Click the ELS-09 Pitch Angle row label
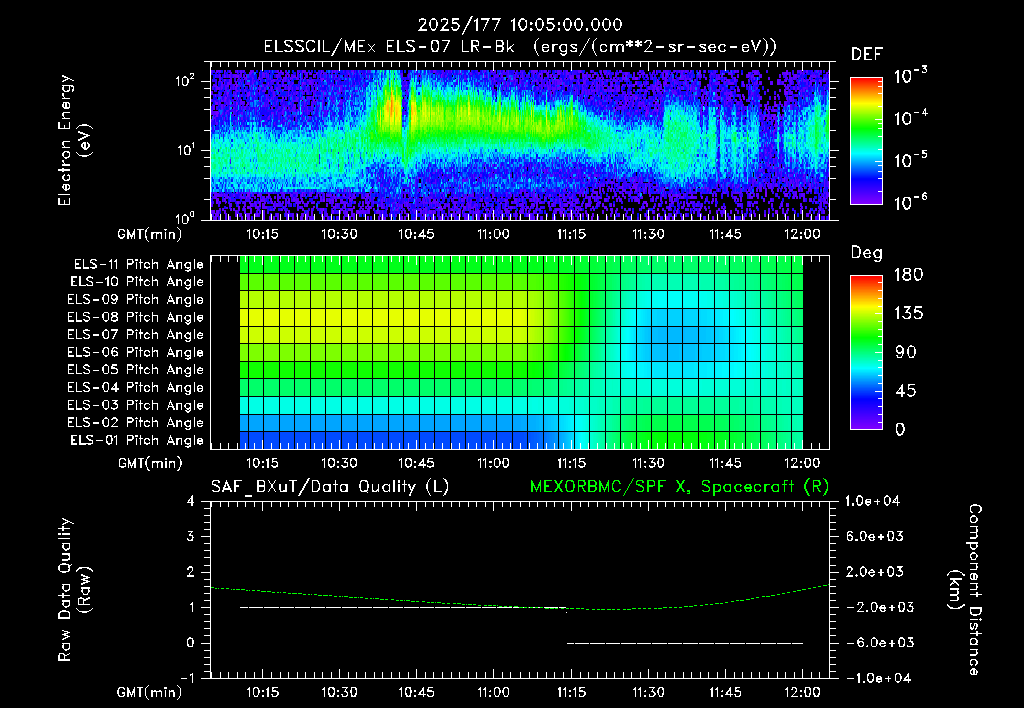The width and height of the screenshot is (1024, 708). [136, 300]
